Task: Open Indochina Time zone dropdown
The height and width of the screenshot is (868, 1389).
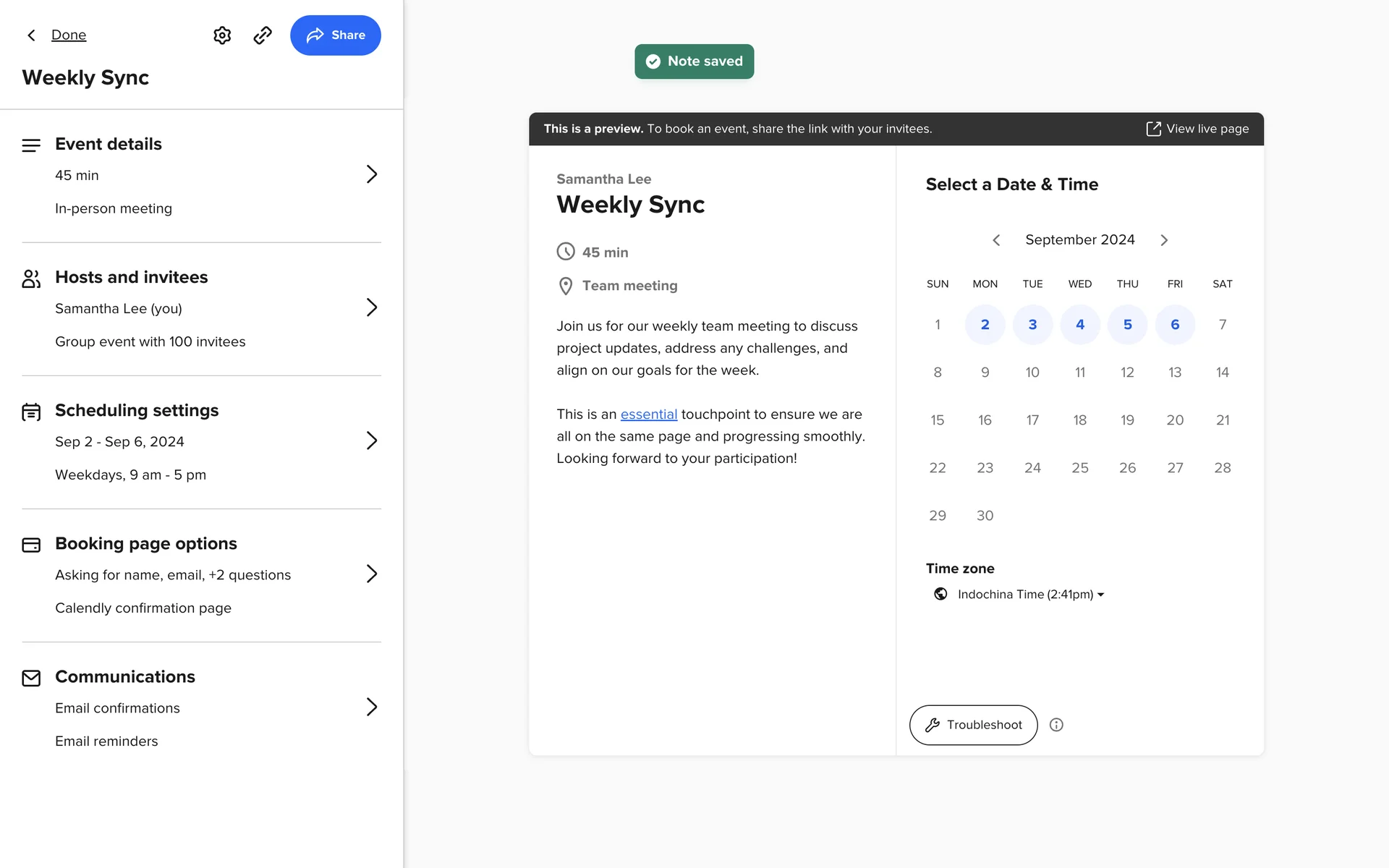Action: (1030, 595)
